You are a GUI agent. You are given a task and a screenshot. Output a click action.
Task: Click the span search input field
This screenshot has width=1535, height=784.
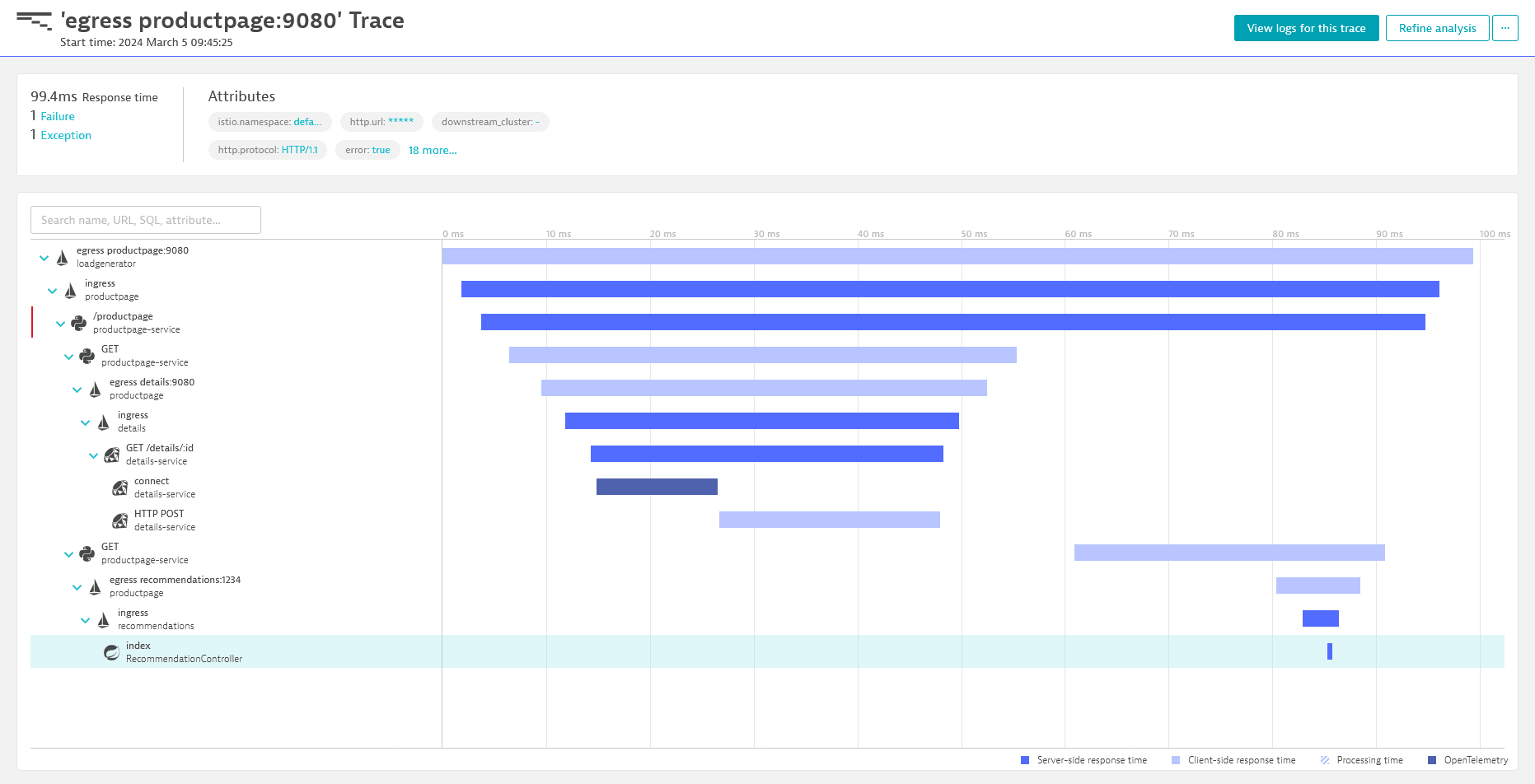click(146, 220)
